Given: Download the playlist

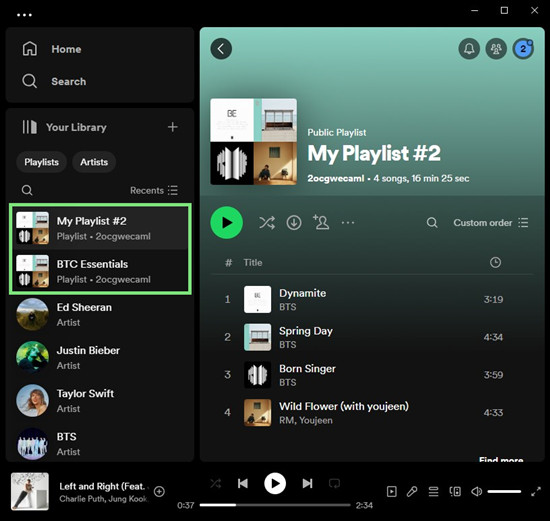Looking at the screenshot, I should point(294,222).
